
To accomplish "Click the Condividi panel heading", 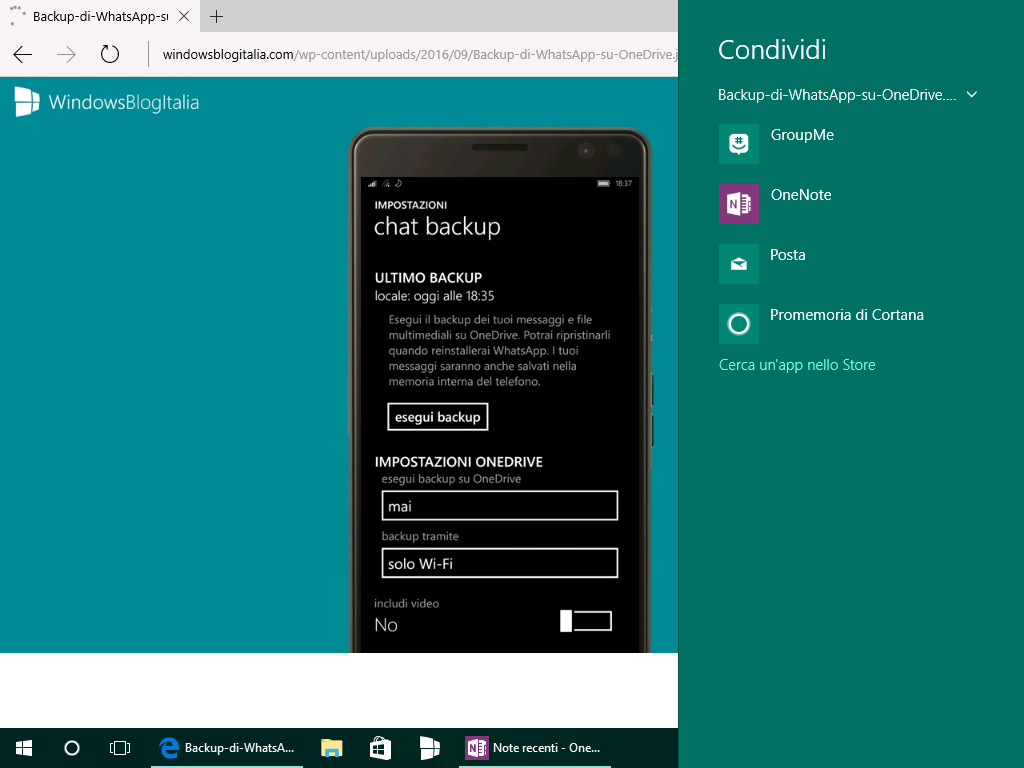I will (772, 50).
